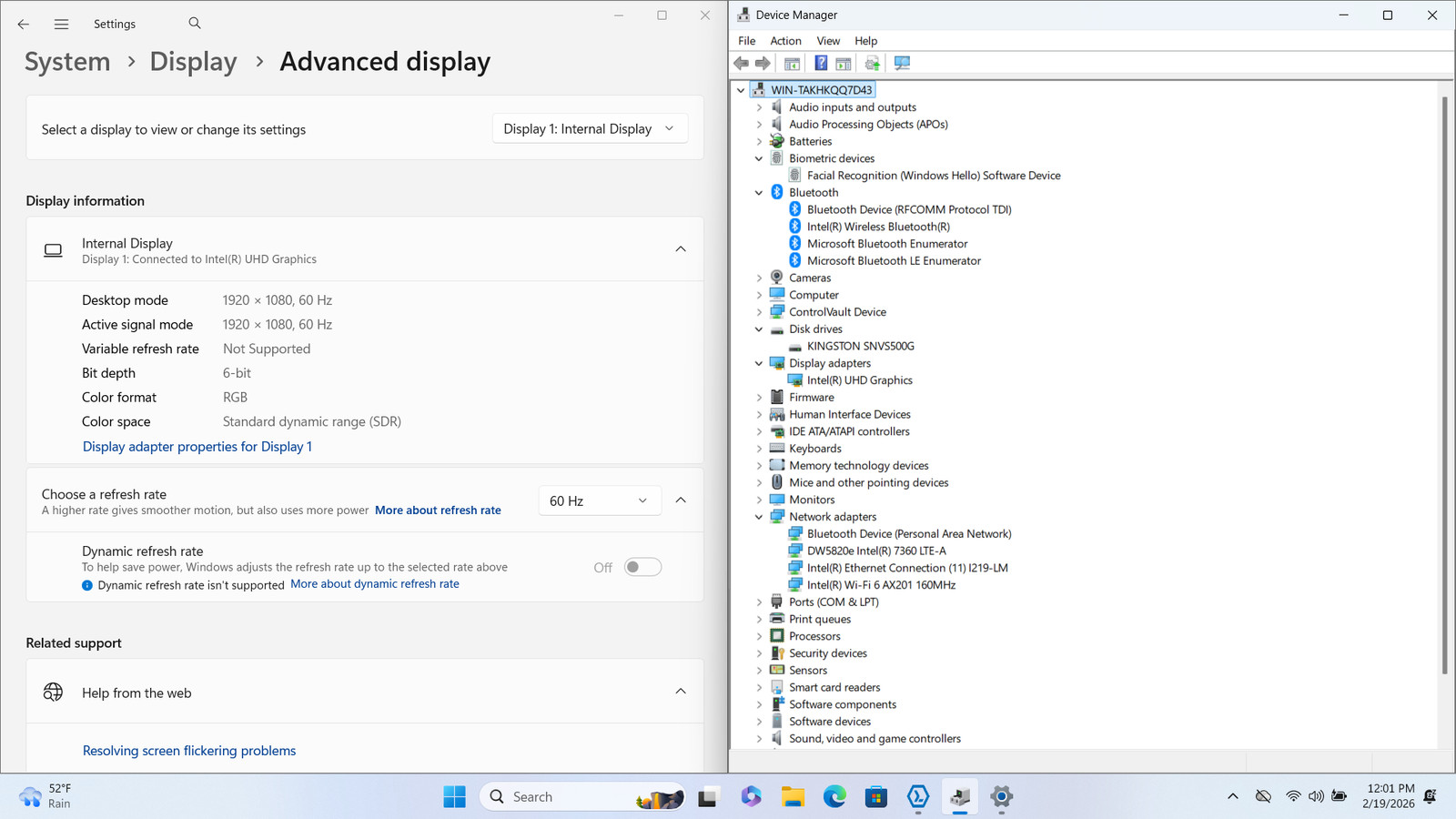Click the Show/Hide Console Tree toolbar icon
Image resolution: width=1456 pixels, height=819 pixels.
[792, 63]
